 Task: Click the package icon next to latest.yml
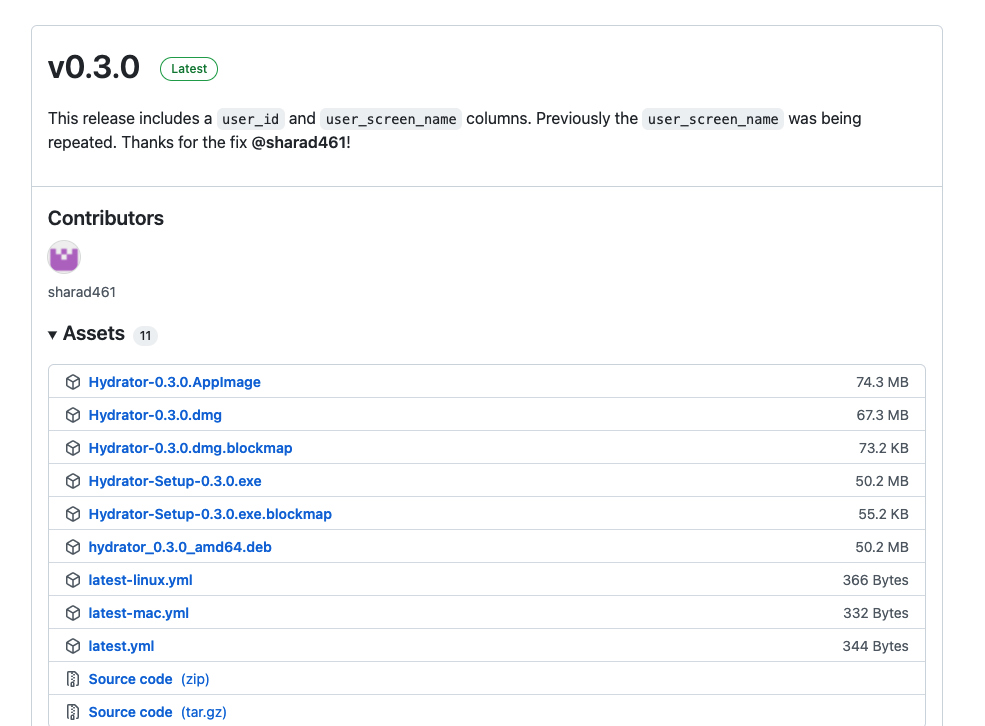73,645
